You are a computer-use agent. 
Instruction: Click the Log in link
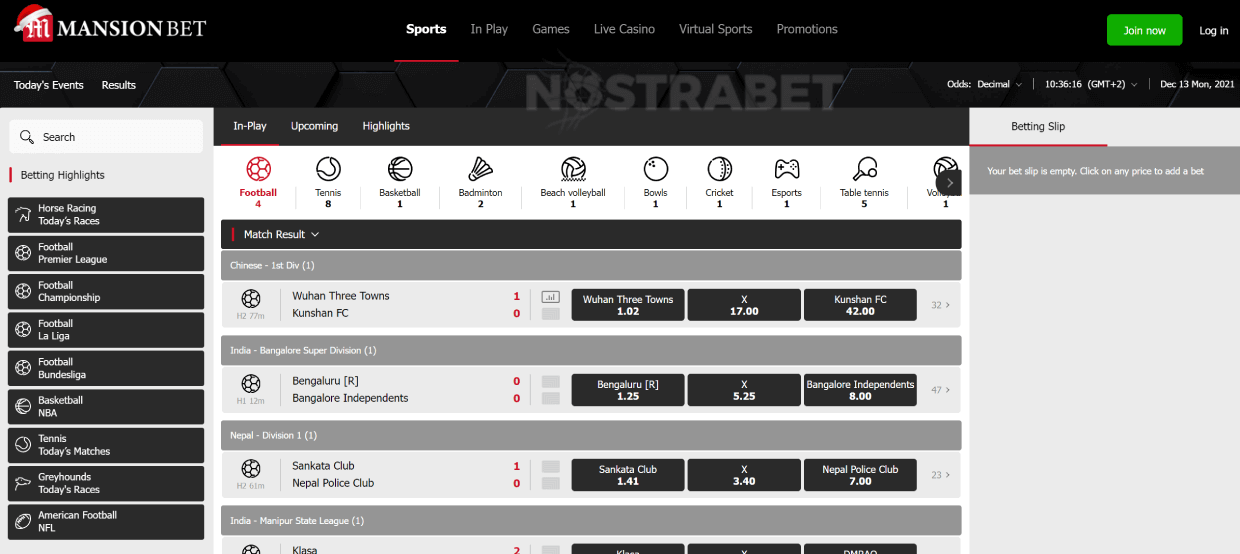(1214, 30)
